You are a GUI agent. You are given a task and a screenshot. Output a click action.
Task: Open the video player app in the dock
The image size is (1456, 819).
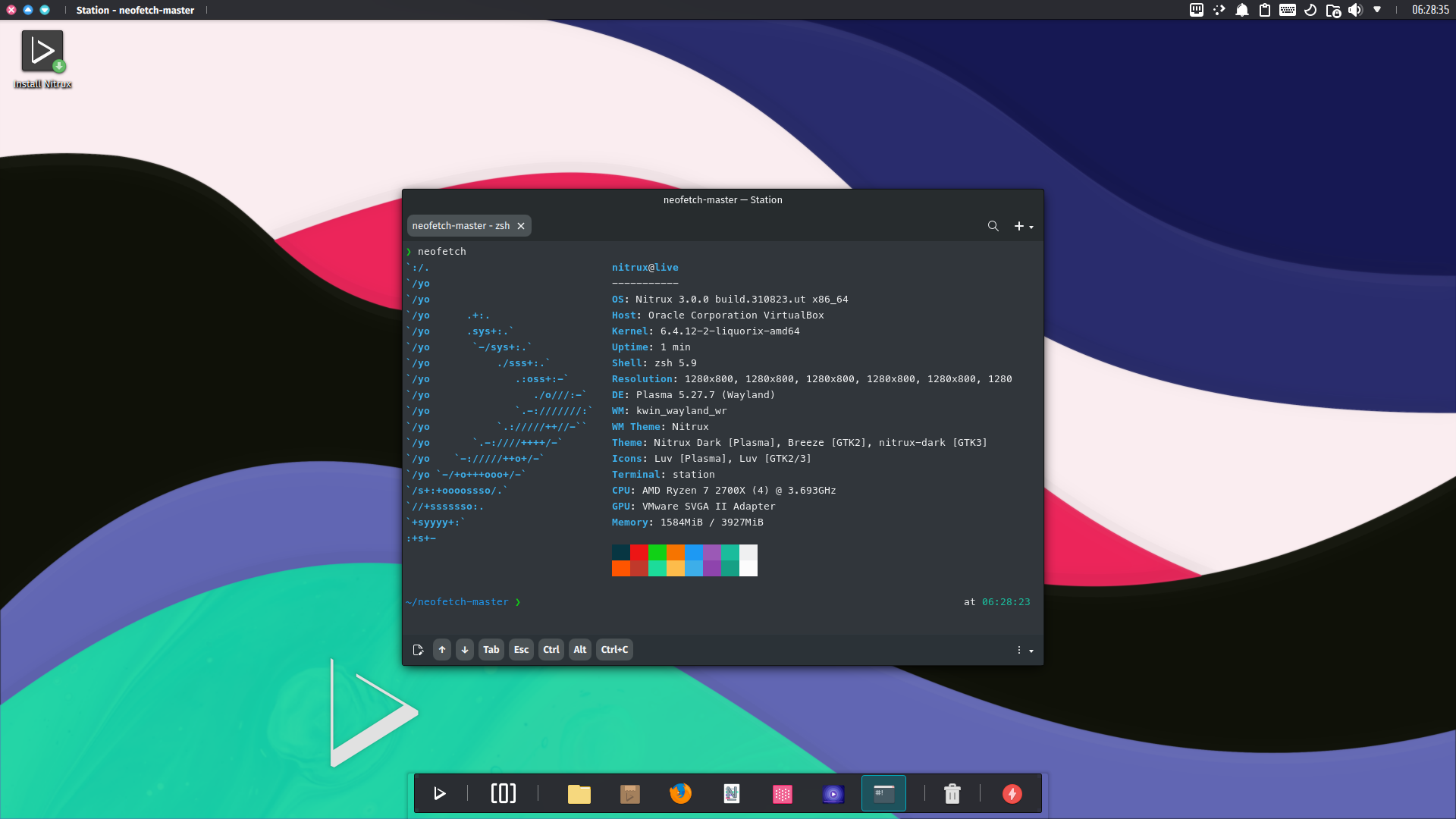(x=833, y=793)
